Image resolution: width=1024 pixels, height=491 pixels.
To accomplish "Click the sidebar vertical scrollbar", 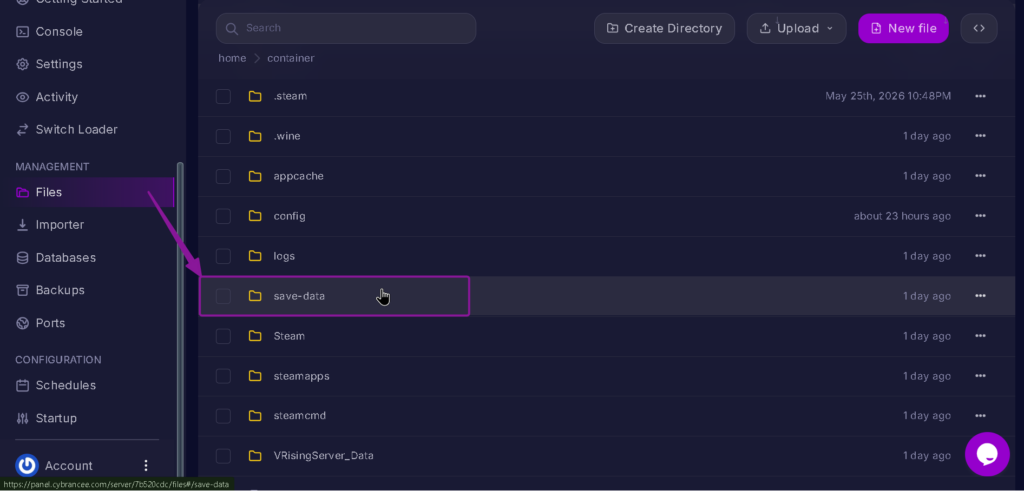I will (x=180, y=320).
